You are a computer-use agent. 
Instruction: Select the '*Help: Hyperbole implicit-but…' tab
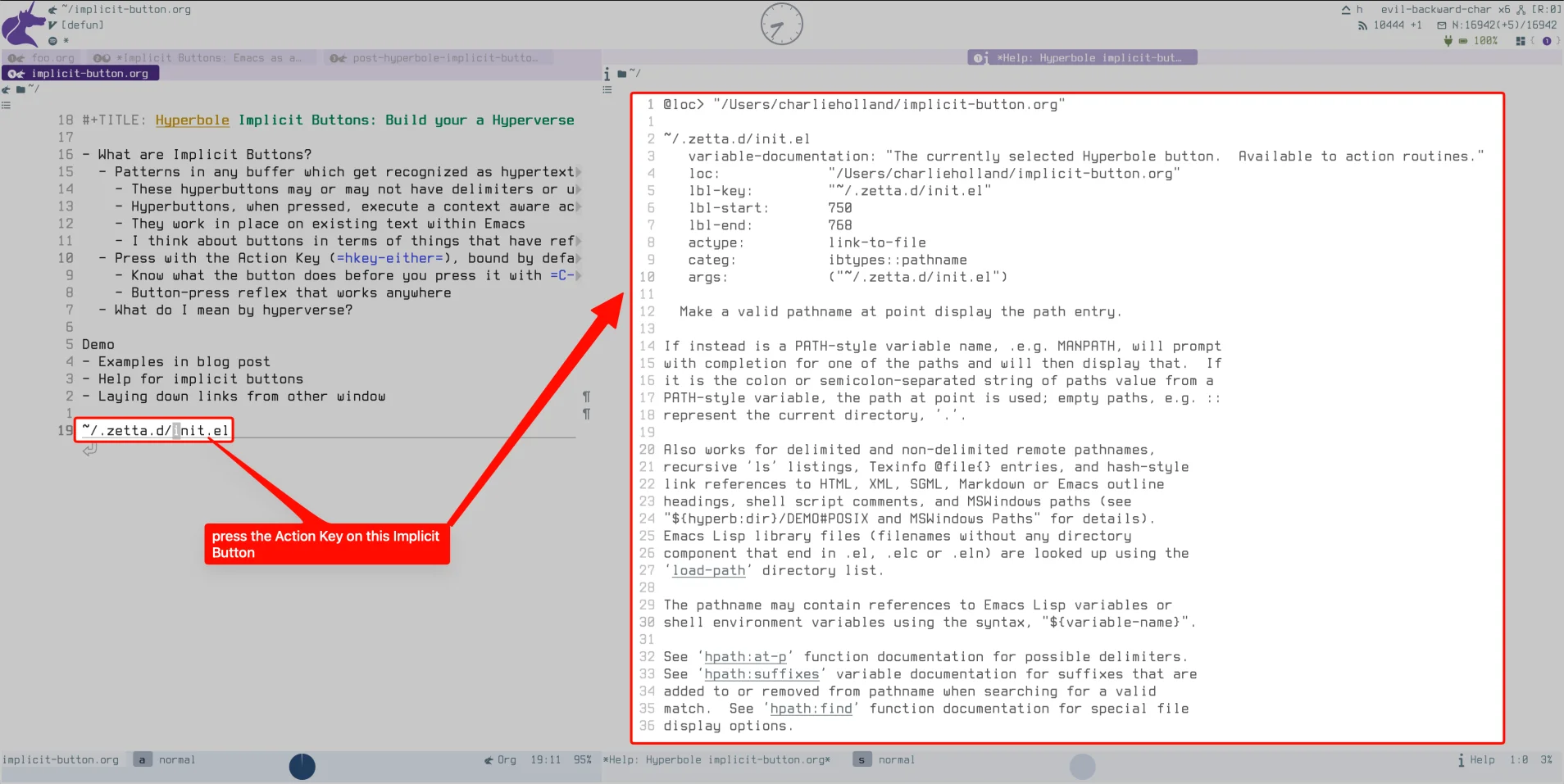[1082, 58]
